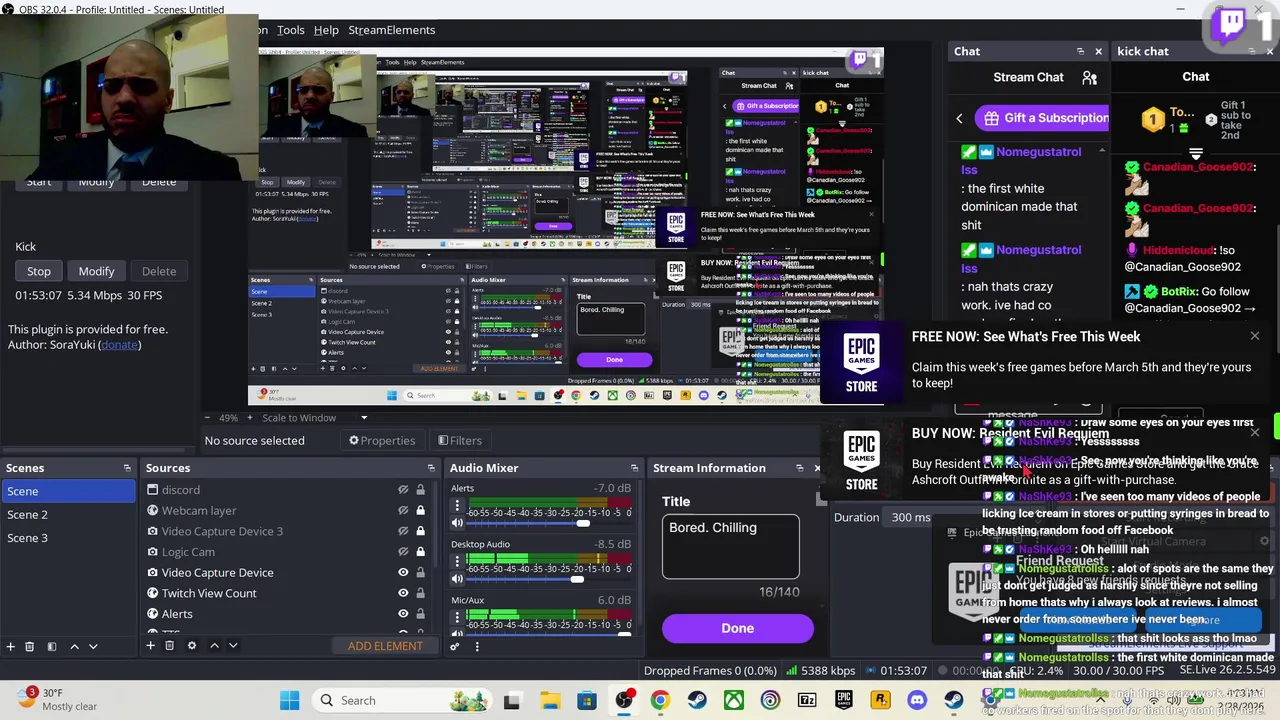This screenshot has height=720, width=1280.
Task: Open source Filters button
Action: [460, 440]
